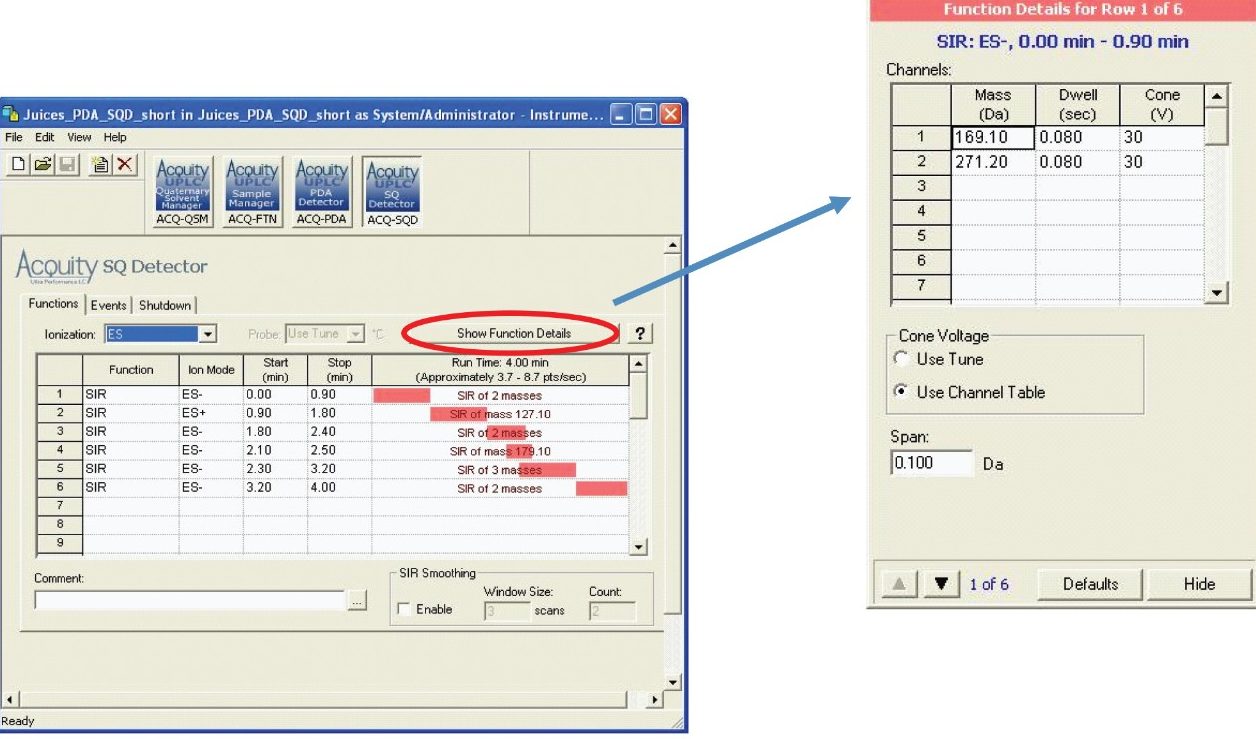This screenshot has width=1256, height=739.
Task: Click the Ion Mode column header
Action: 211,370
